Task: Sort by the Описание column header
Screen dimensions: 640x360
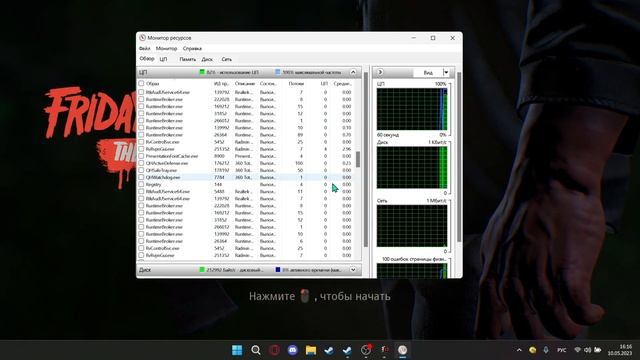Action: click(245, 83)
